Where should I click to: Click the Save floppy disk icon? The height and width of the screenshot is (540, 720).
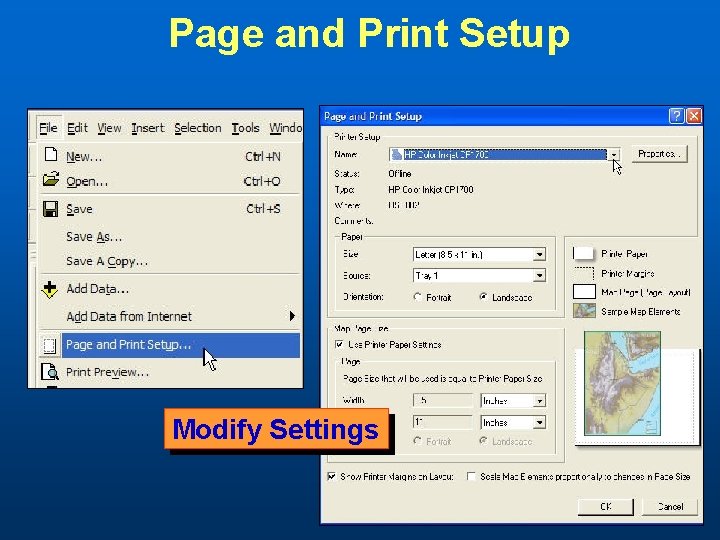[51, 209]
